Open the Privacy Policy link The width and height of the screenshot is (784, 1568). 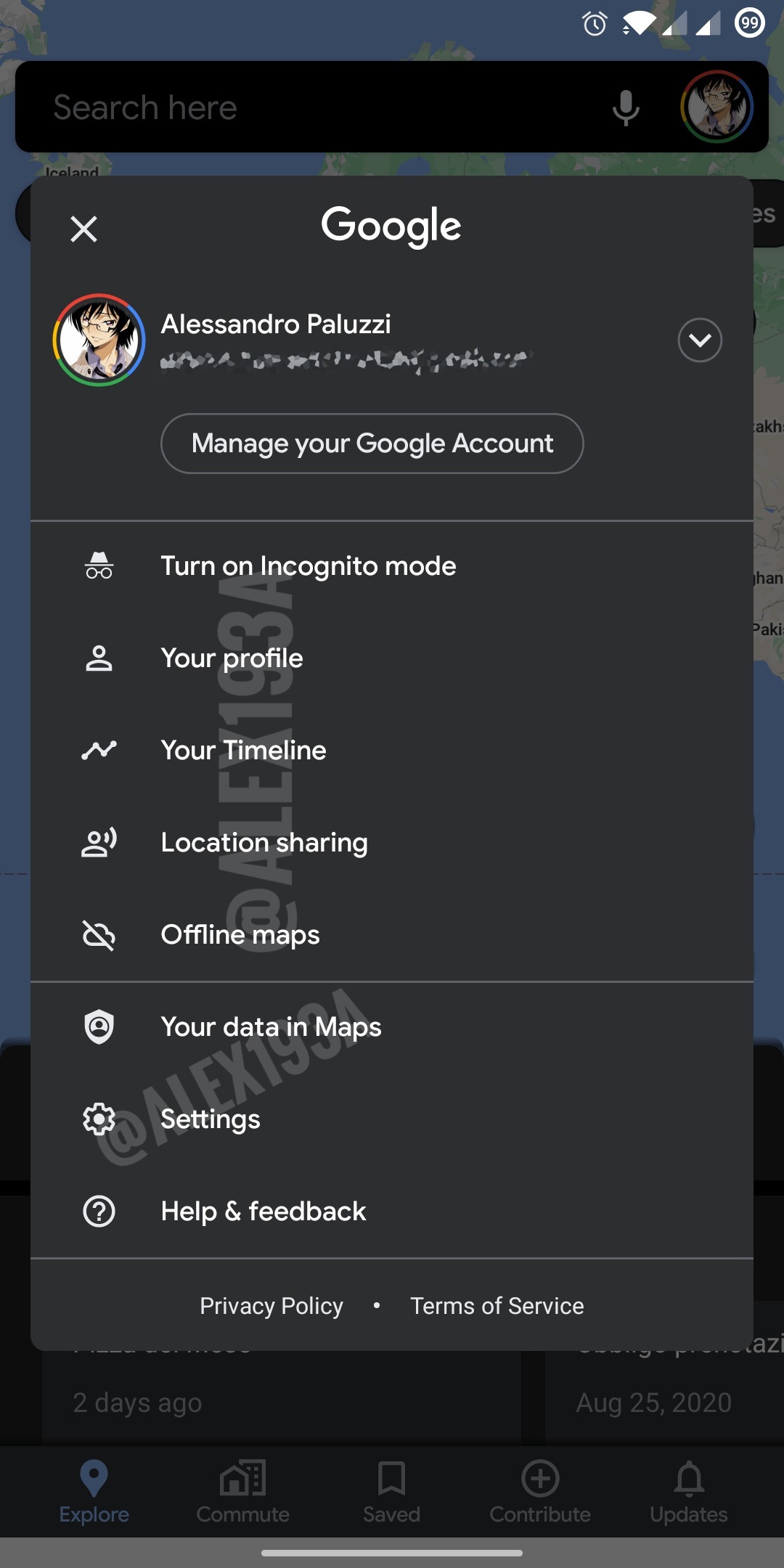(x=271, y=1305)
